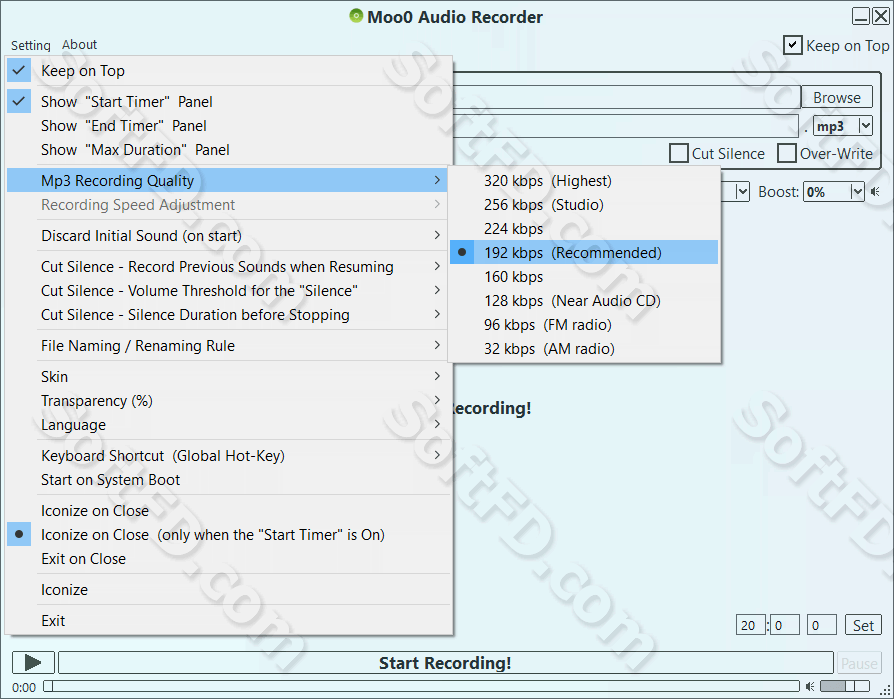Click the Moo0 Audio Recorder logo icon
Image resolution: width=894 pixels, height=699 pixels.
coord(356,16)
